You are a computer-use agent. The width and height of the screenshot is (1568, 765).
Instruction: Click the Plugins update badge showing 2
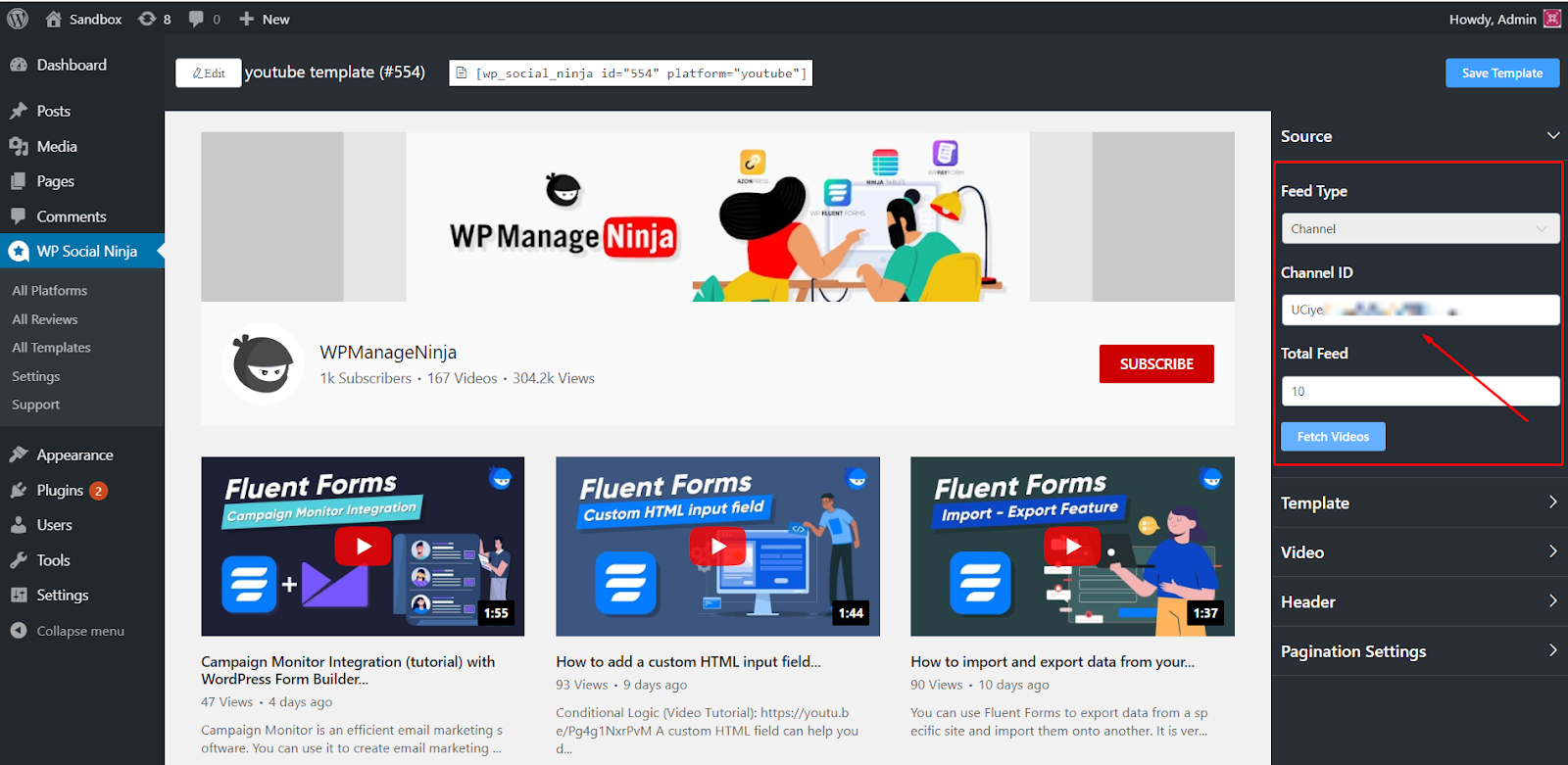98,491
